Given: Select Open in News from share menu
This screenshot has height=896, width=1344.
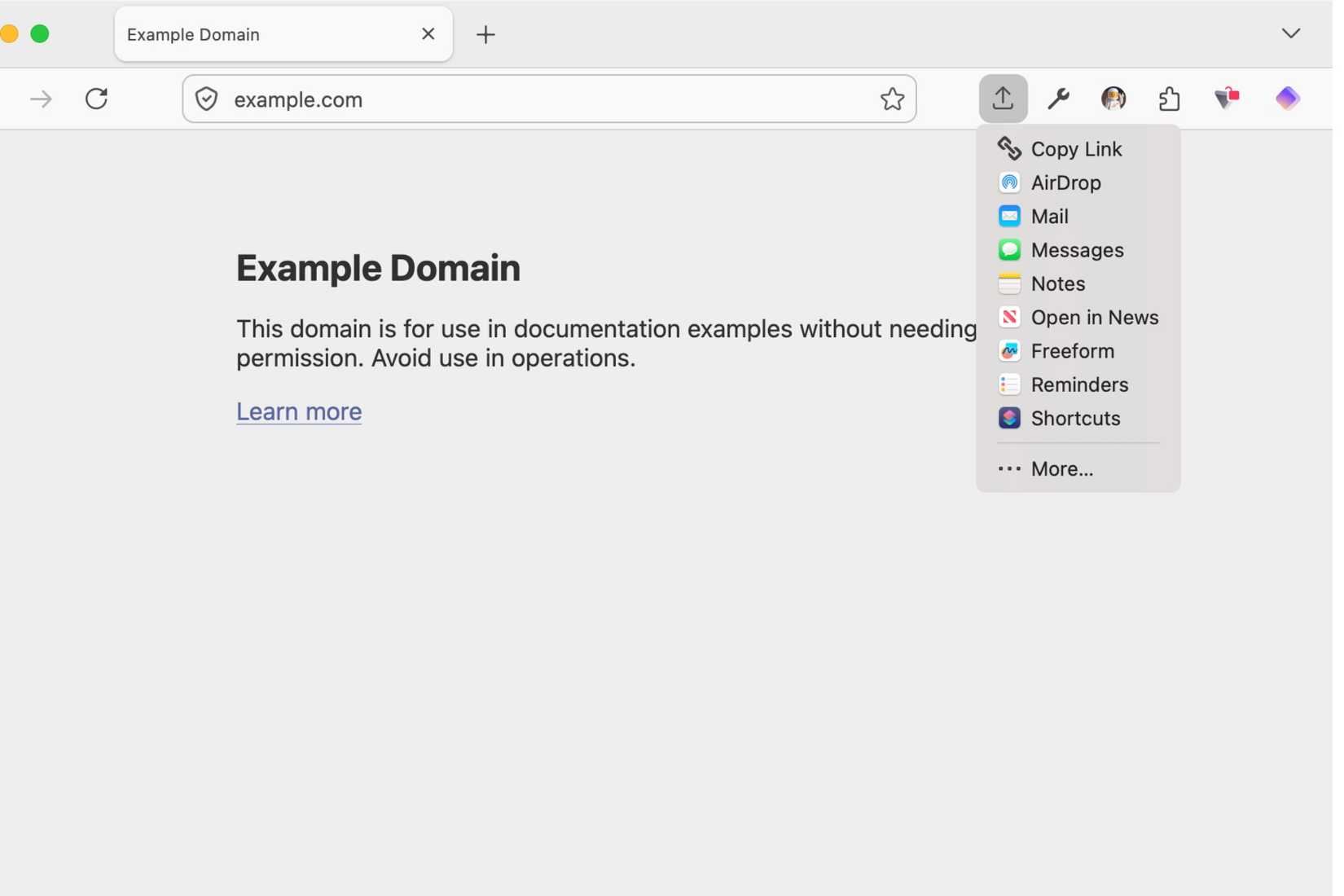Looking at the screenshot, I should tap(1096, 317).
